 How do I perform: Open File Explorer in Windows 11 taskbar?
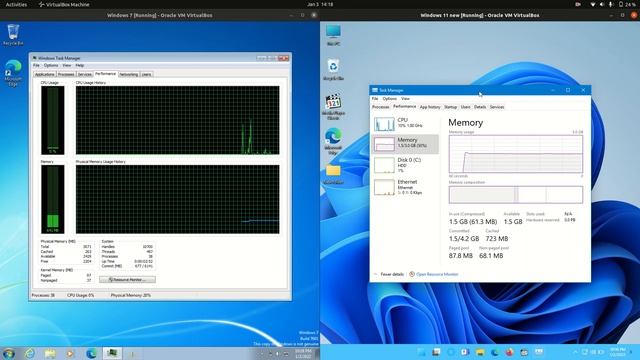(x=480, y=352)
